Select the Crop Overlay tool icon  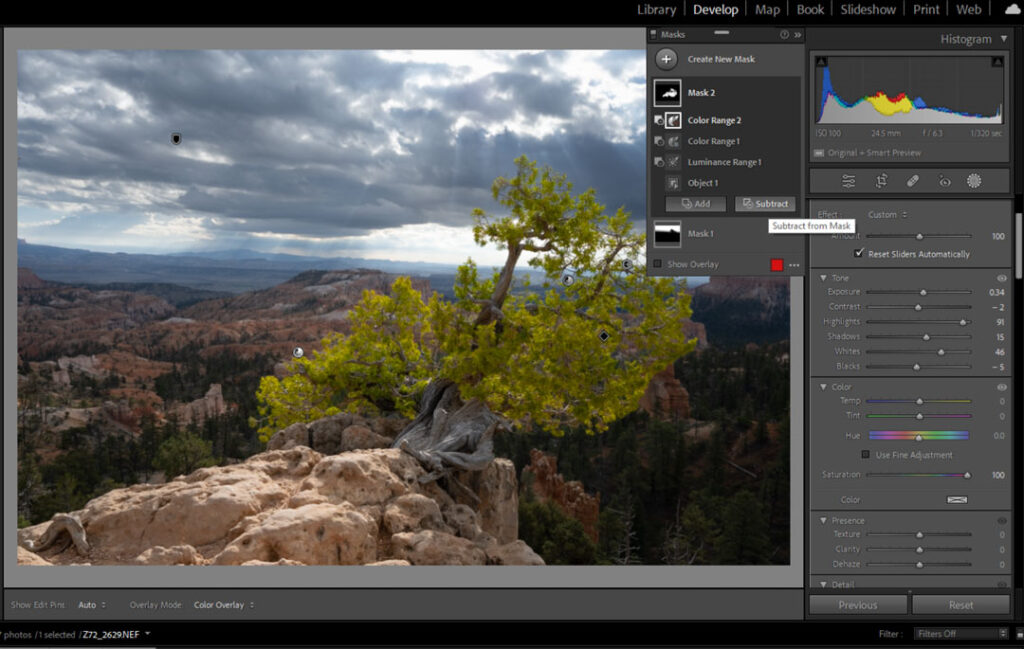[x=881, y=182]
